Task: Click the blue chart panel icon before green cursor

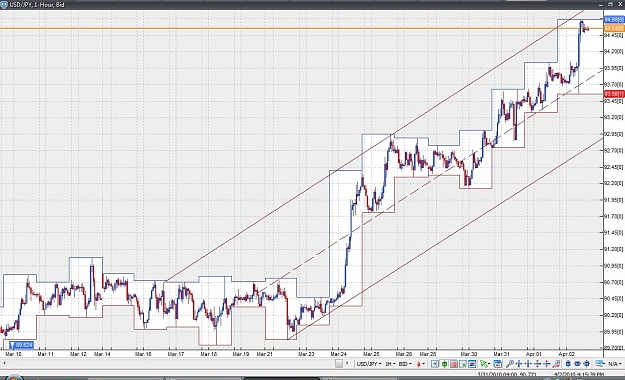Action: coord(472,364)
